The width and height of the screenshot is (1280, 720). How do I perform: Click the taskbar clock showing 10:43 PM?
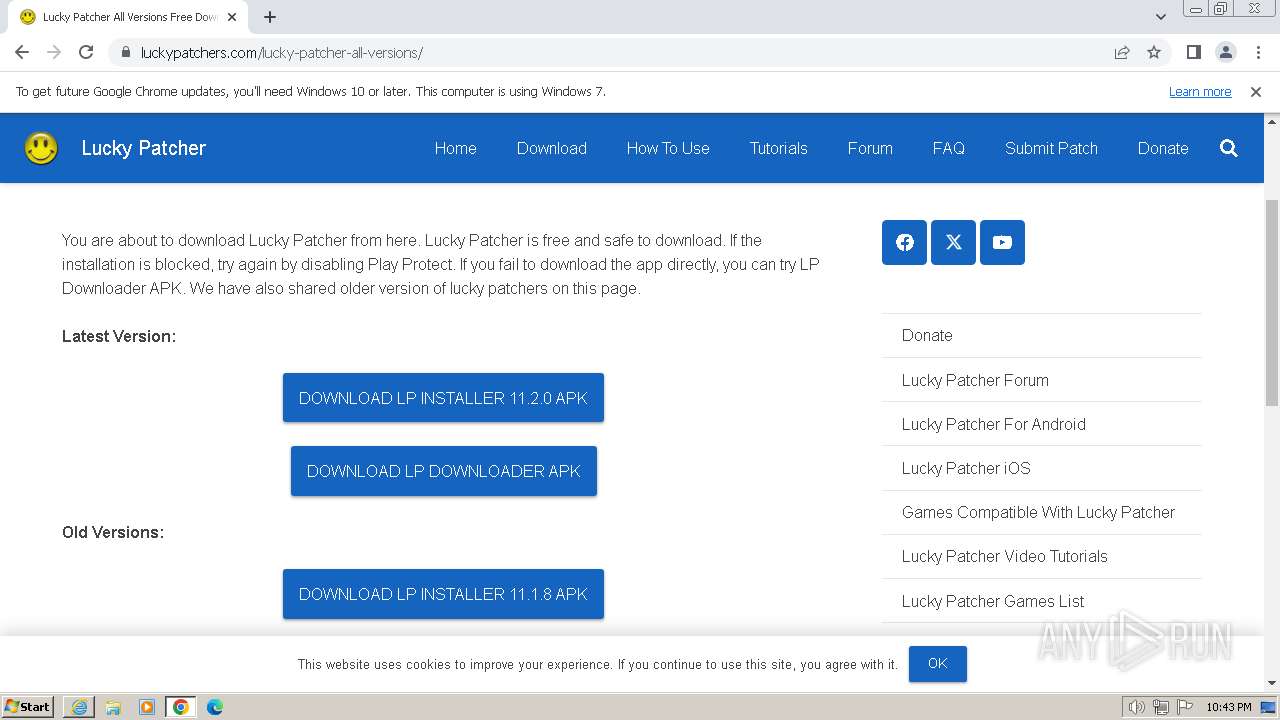coord(1228,707)
